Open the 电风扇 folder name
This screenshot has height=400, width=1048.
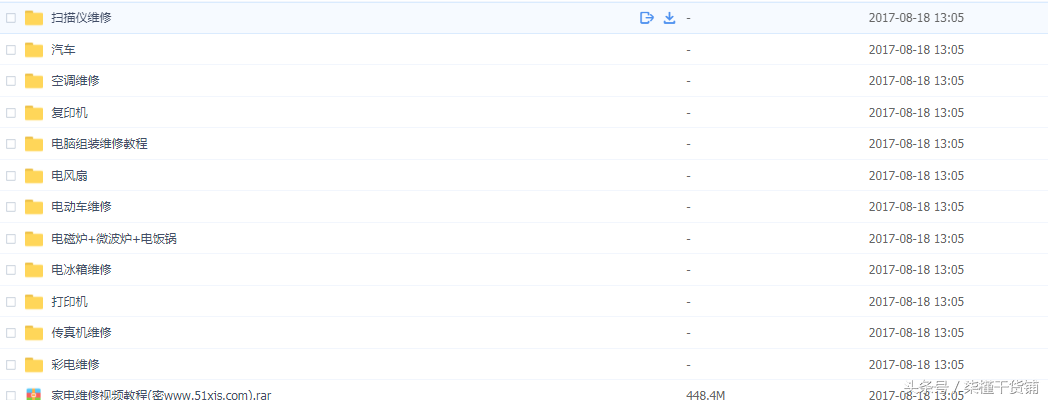[70, 176]
